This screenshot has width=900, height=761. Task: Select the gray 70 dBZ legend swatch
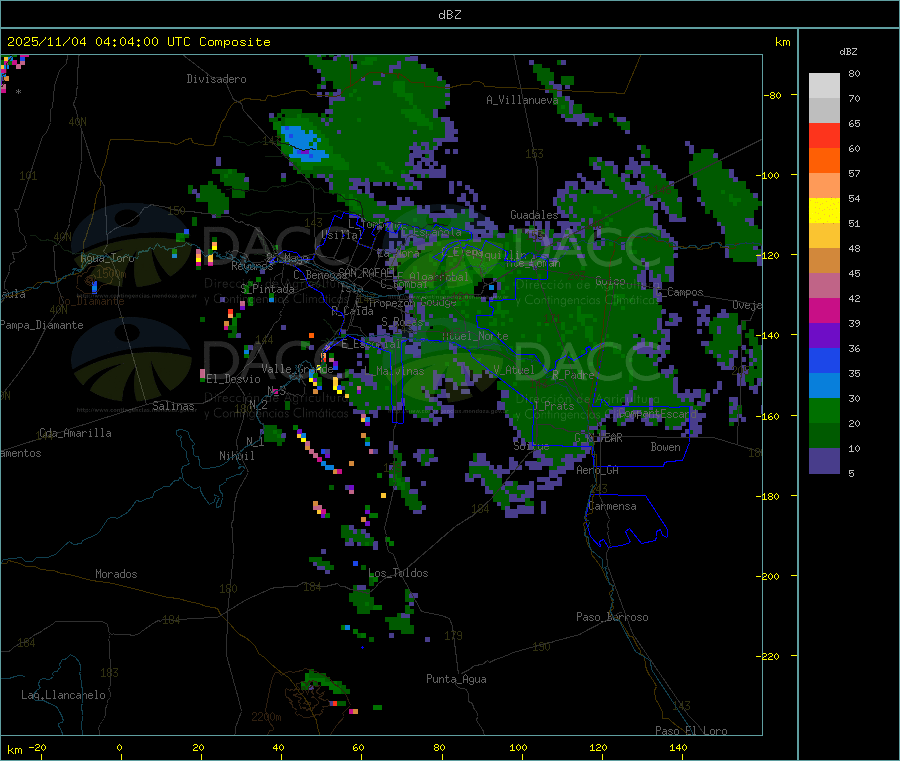824,111
